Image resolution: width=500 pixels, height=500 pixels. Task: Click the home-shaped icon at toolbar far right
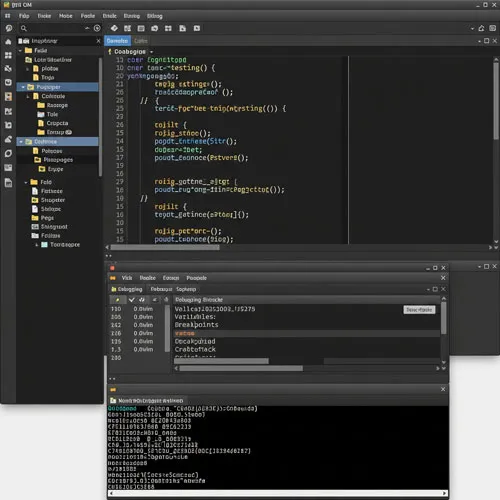point(481,28)
